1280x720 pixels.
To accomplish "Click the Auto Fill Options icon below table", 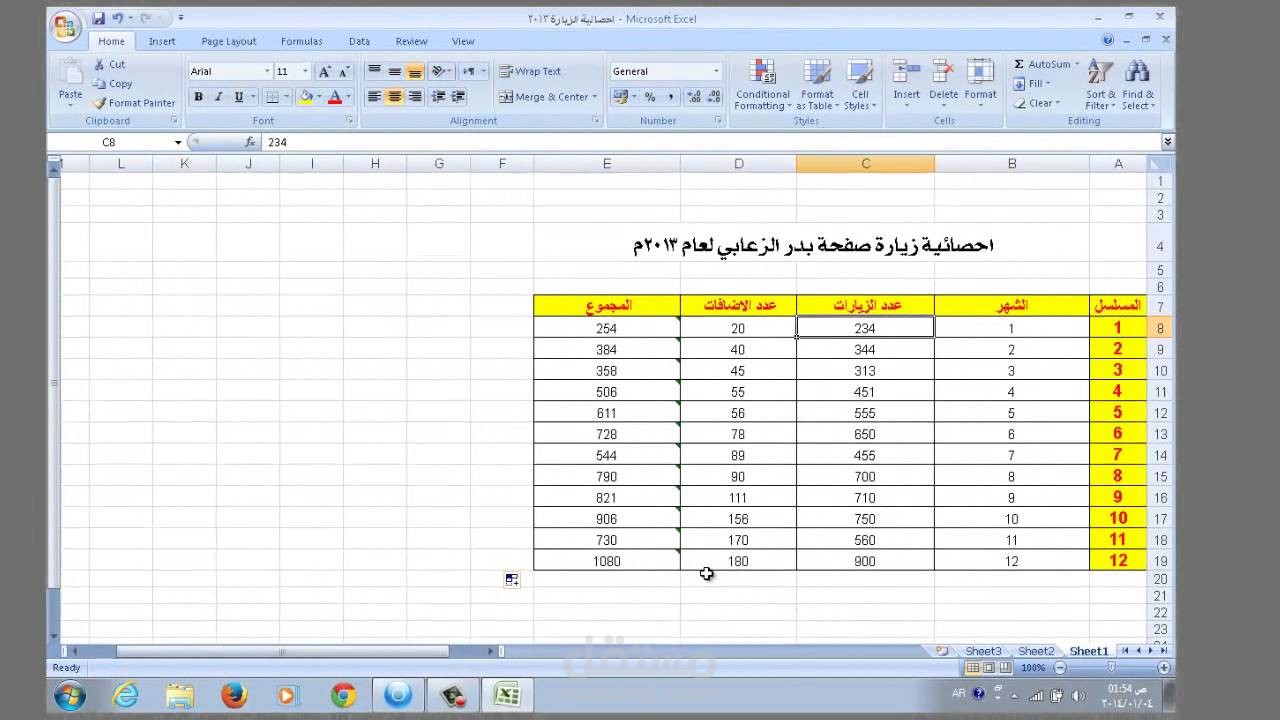I will tap(511, 580).
